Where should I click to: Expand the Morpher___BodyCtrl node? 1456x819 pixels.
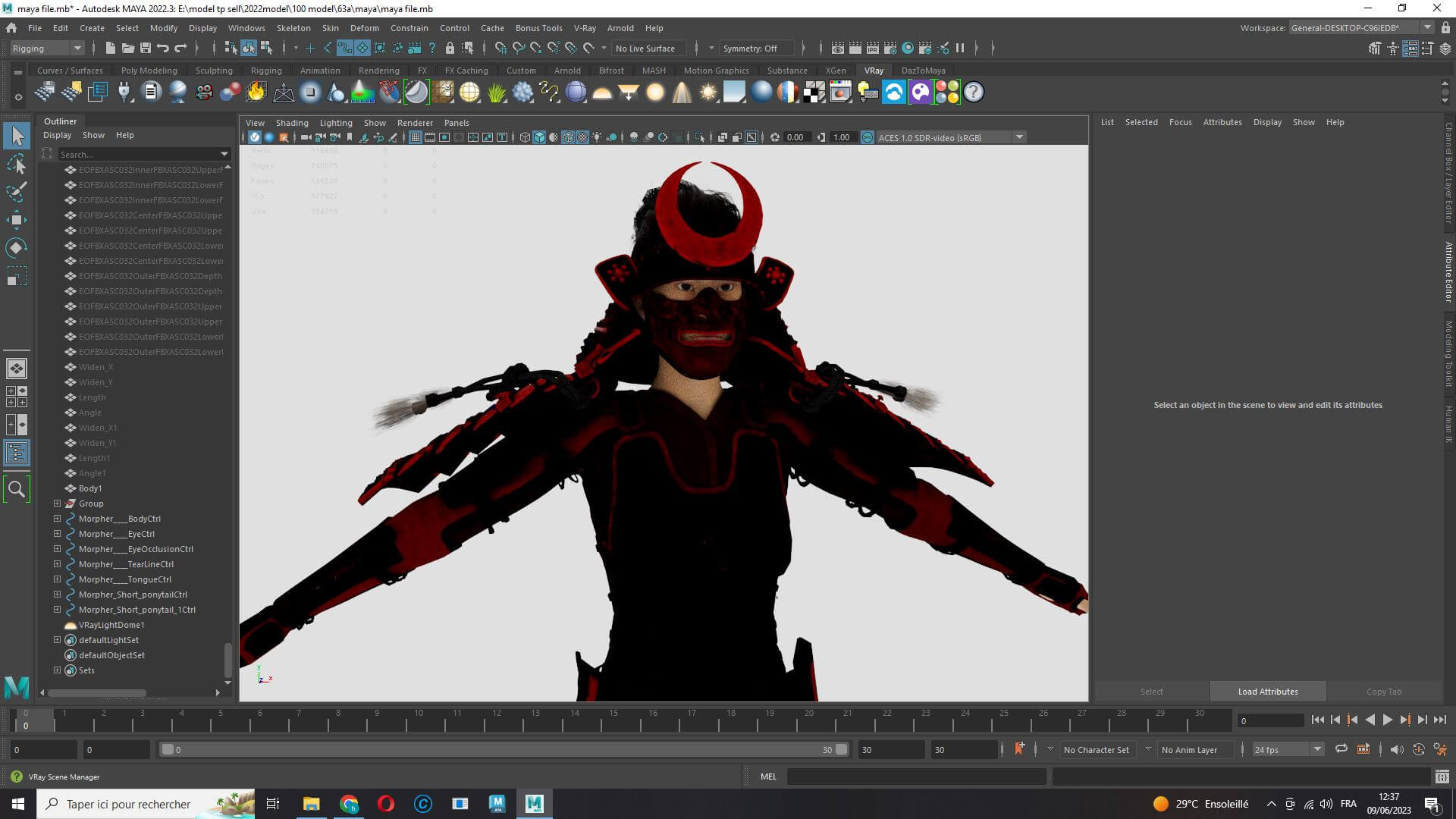point(57,519)
